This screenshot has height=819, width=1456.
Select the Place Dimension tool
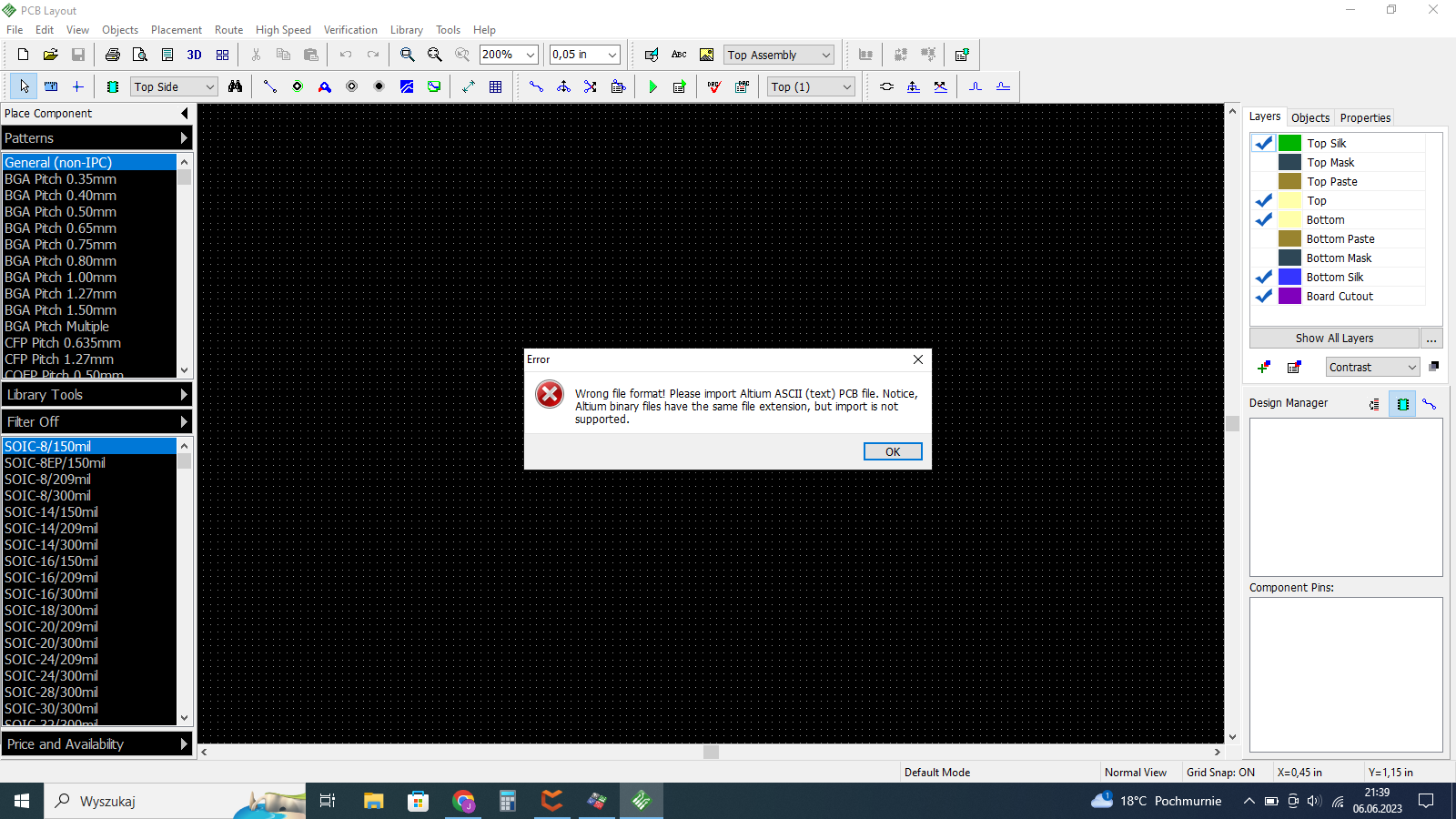469,86
